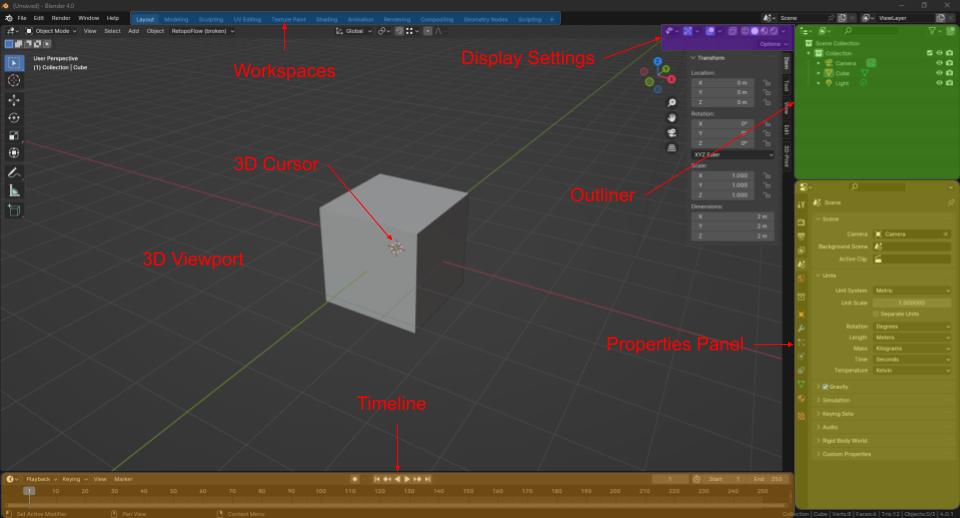This screenshot has height=518, width=960.
Task: Click the Options button in viewport header
Action: pyautogui.click(x=771, y=45)
